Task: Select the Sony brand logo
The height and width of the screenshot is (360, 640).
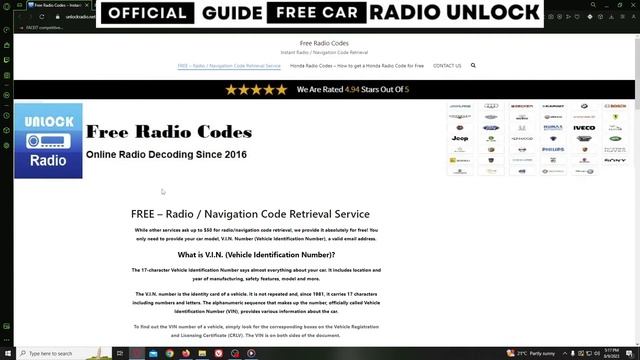Action: click(615, 160)
